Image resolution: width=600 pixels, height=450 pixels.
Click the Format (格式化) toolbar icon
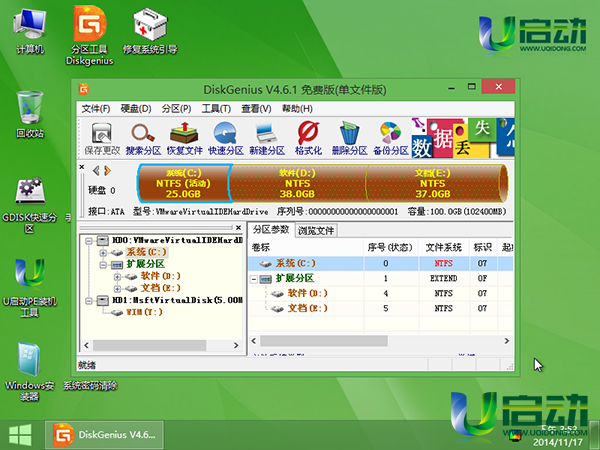pos(308,138)
